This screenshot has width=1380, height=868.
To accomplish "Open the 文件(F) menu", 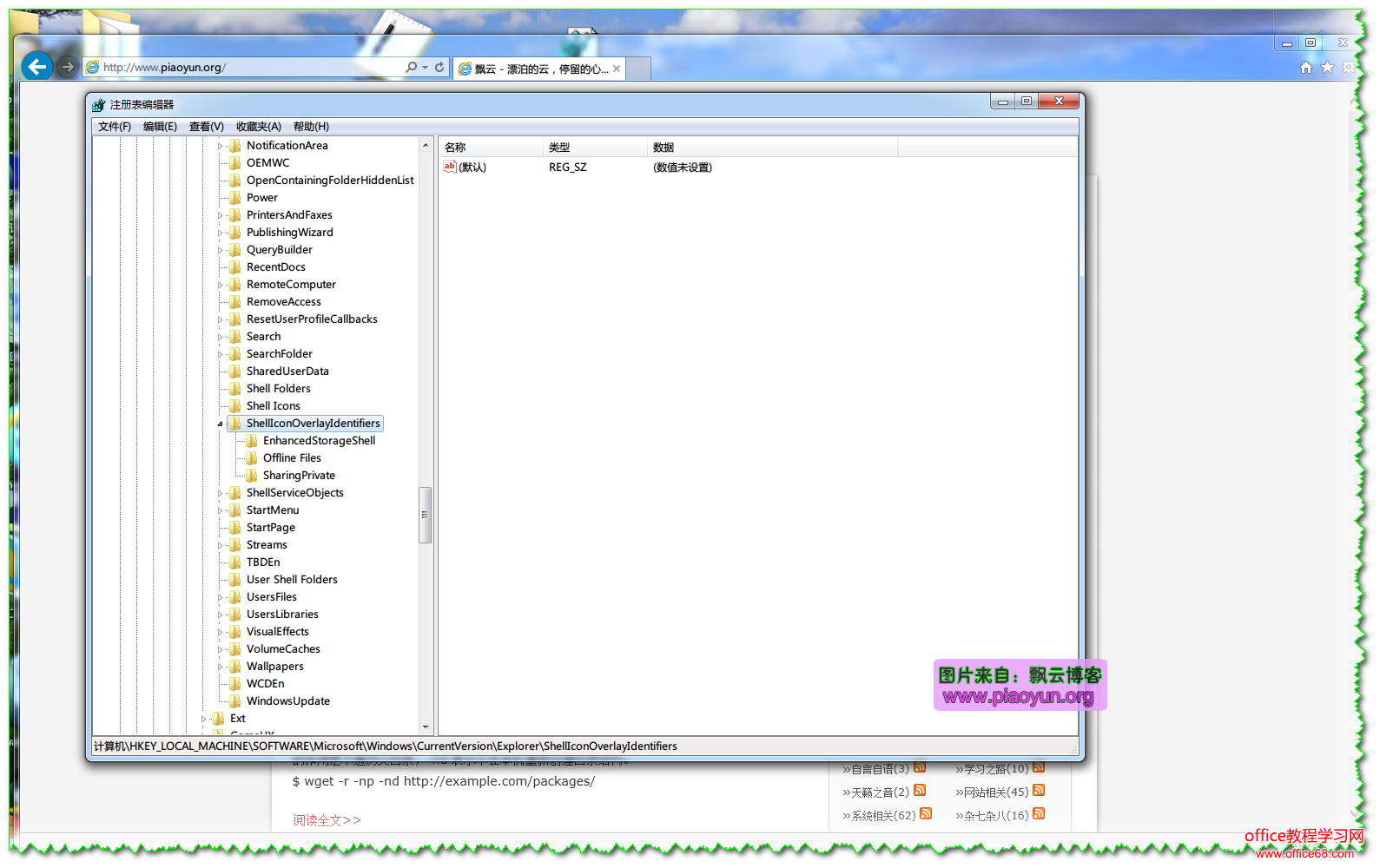I will [114, 127].
